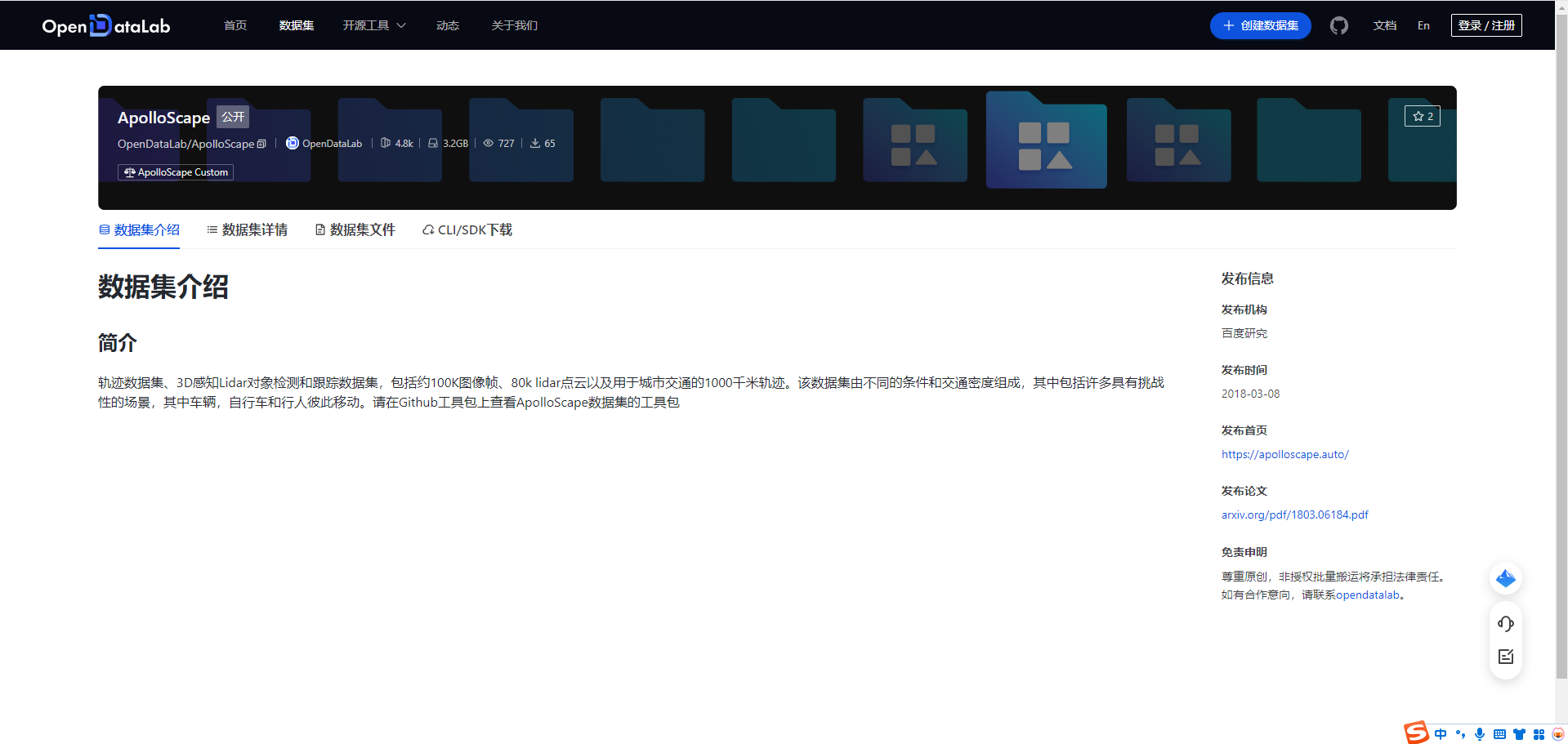
Task: Click the ApolloScape dataset title
Action: pos(163,118)
